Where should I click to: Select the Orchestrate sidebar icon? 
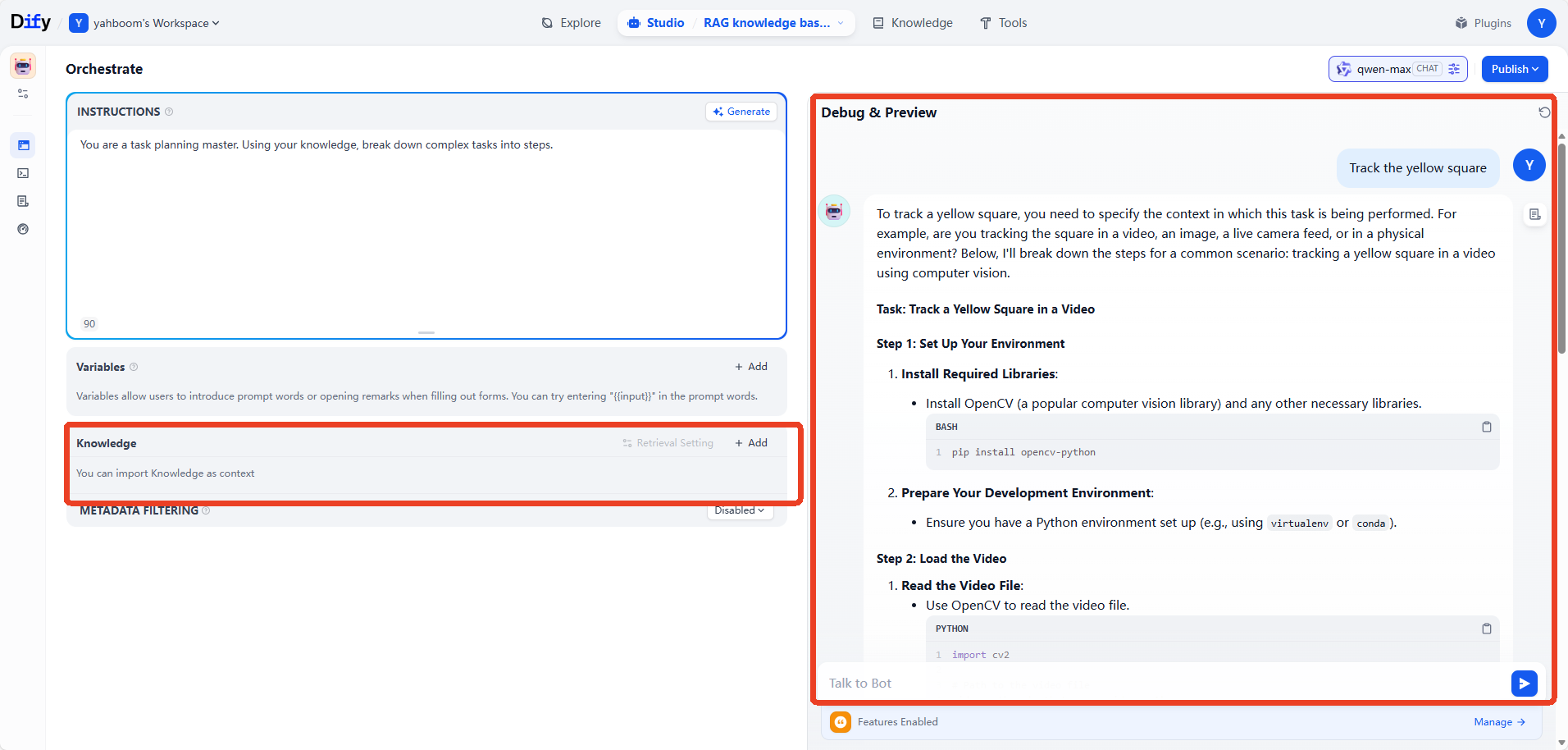pyautogui.click(x=23, y=145)
